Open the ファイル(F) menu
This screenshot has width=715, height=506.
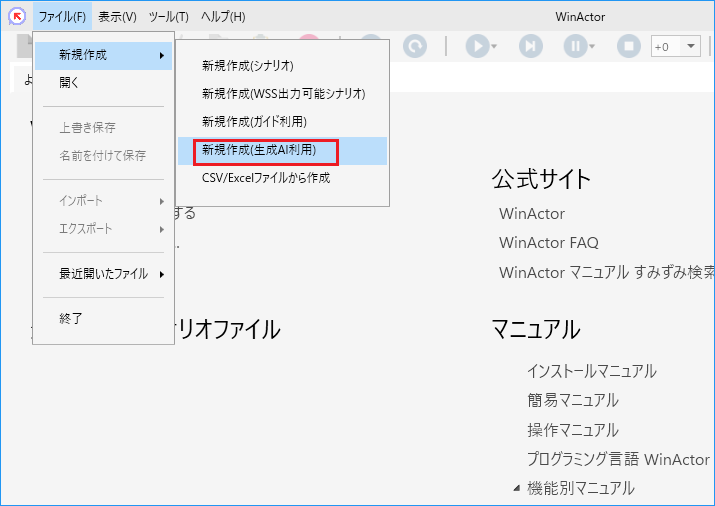coord(62,17)
